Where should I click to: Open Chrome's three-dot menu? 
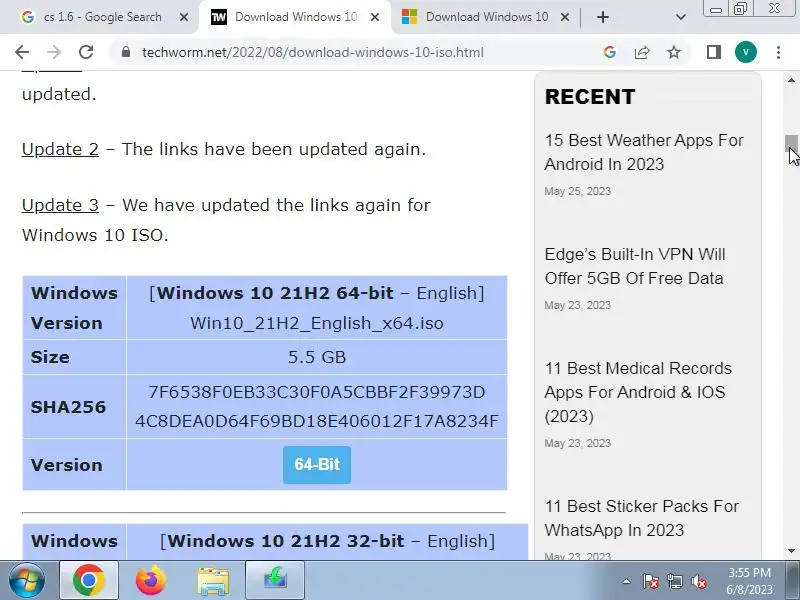point(778,52)
